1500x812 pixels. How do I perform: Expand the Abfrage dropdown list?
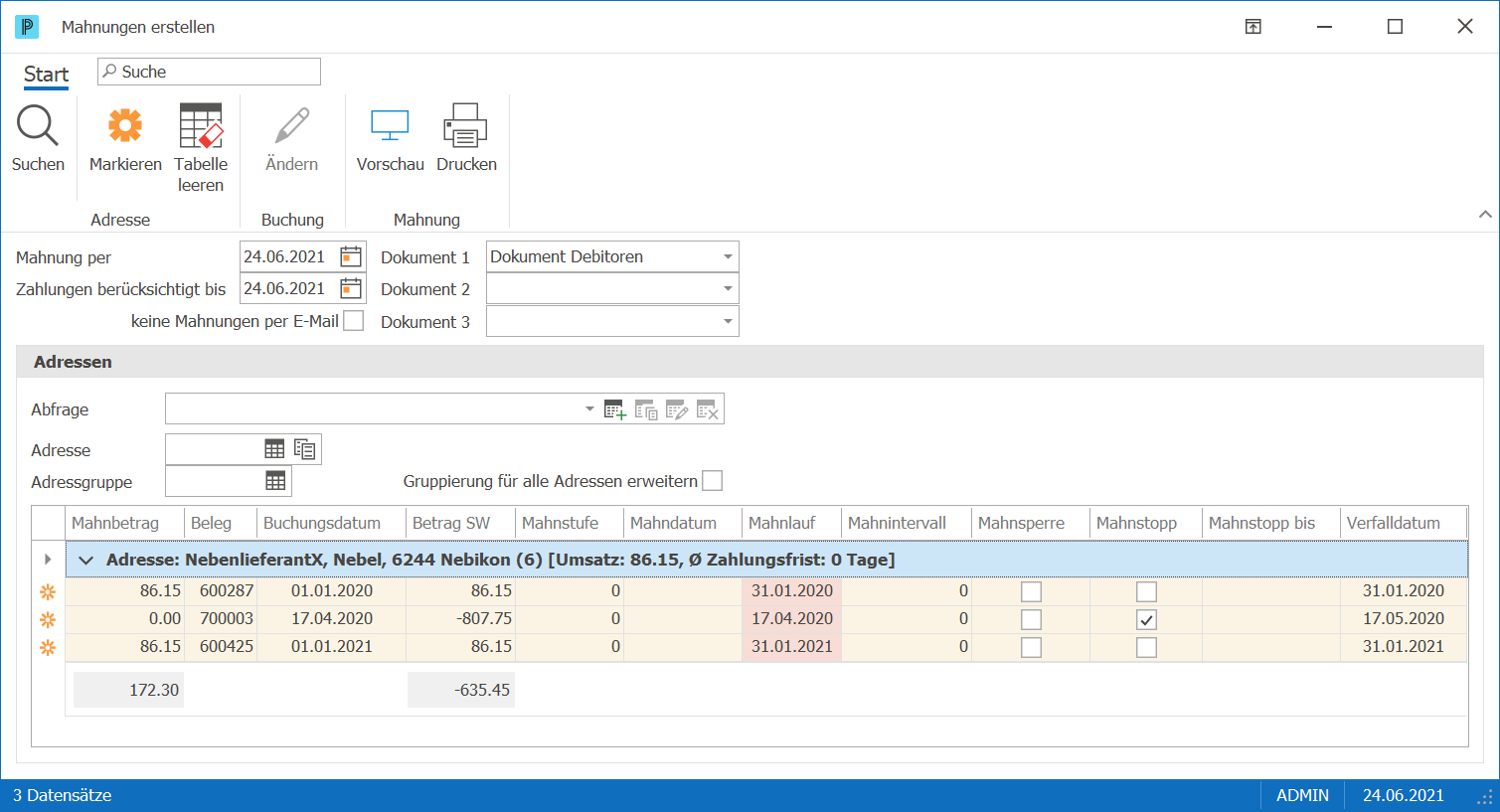[589, 408]
